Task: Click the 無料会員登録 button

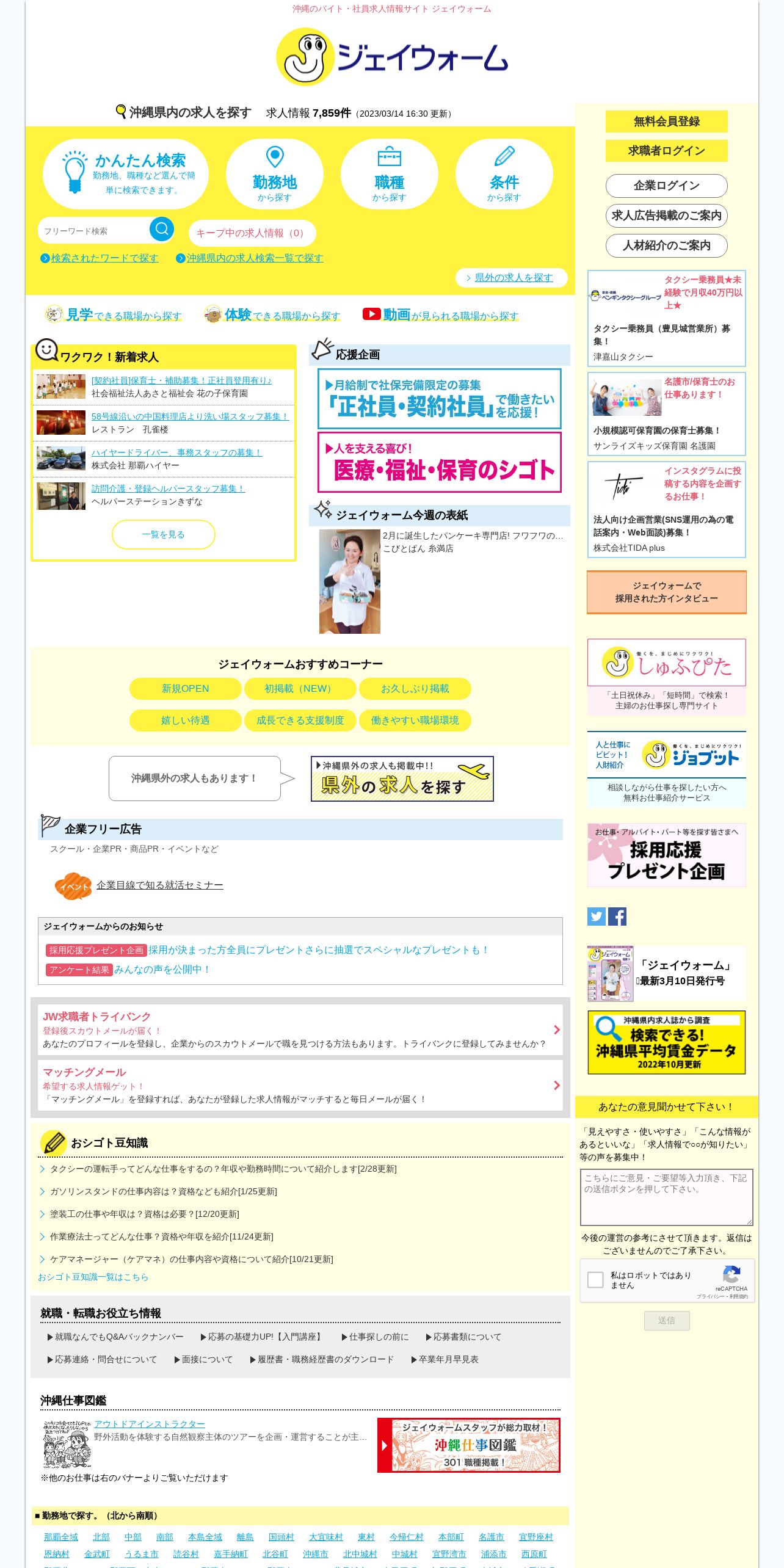Action: (667, 122)
